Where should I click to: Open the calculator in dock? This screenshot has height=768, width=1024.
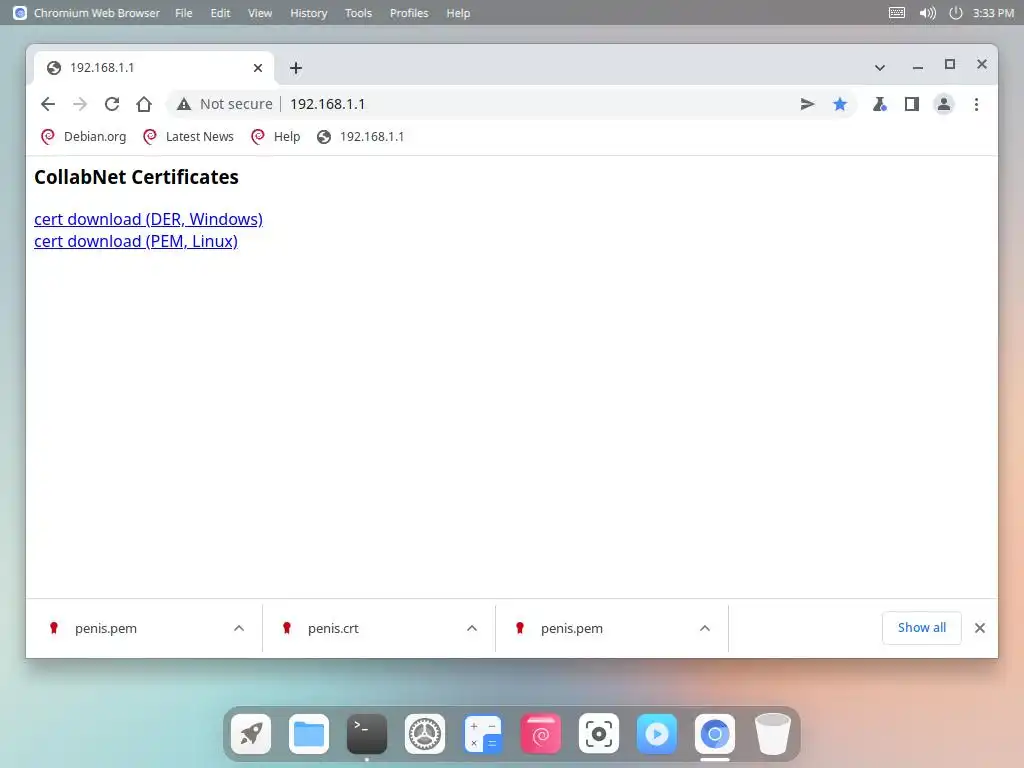point(483,734)
